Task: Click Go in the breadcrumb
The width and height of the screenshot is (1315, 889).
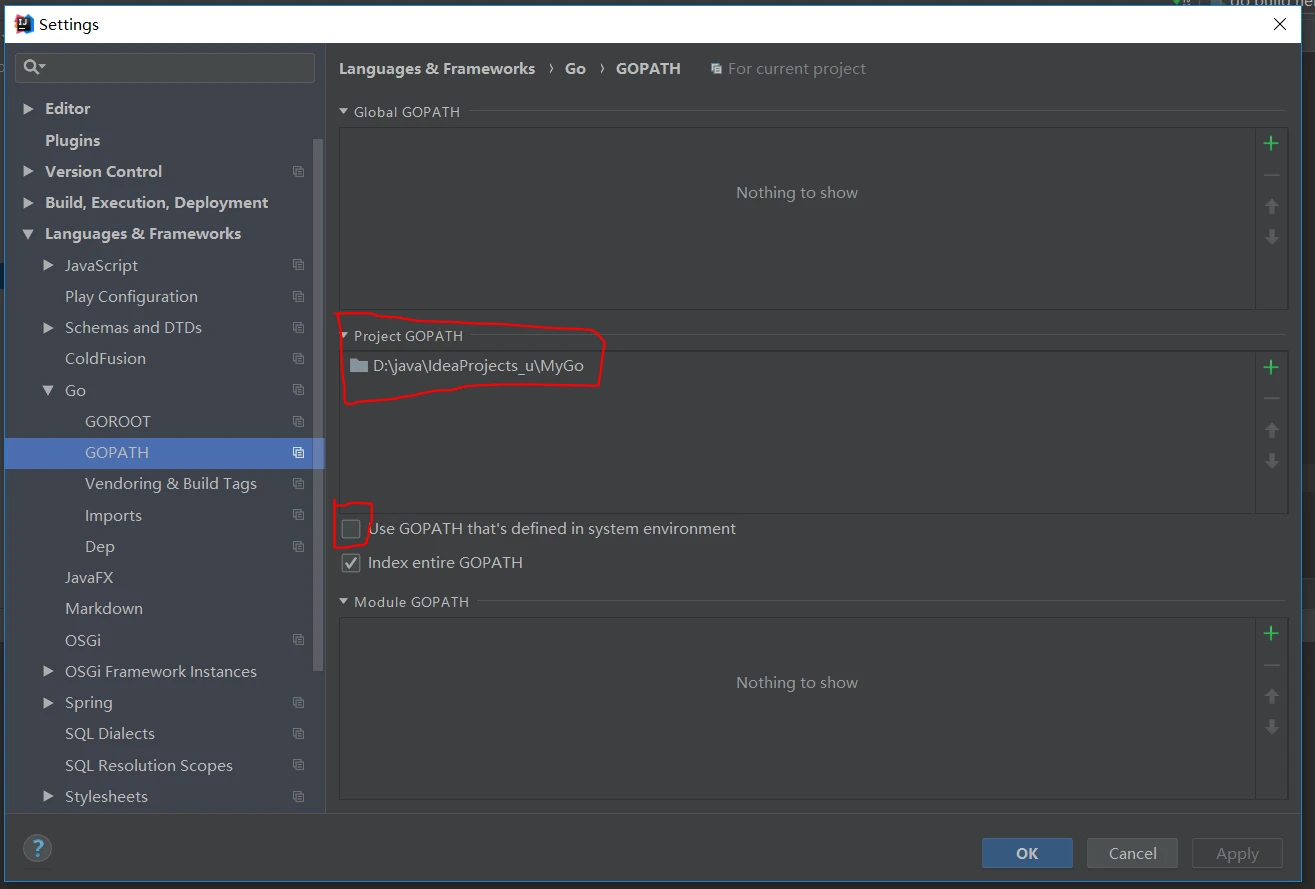Action: pos(575,69)
